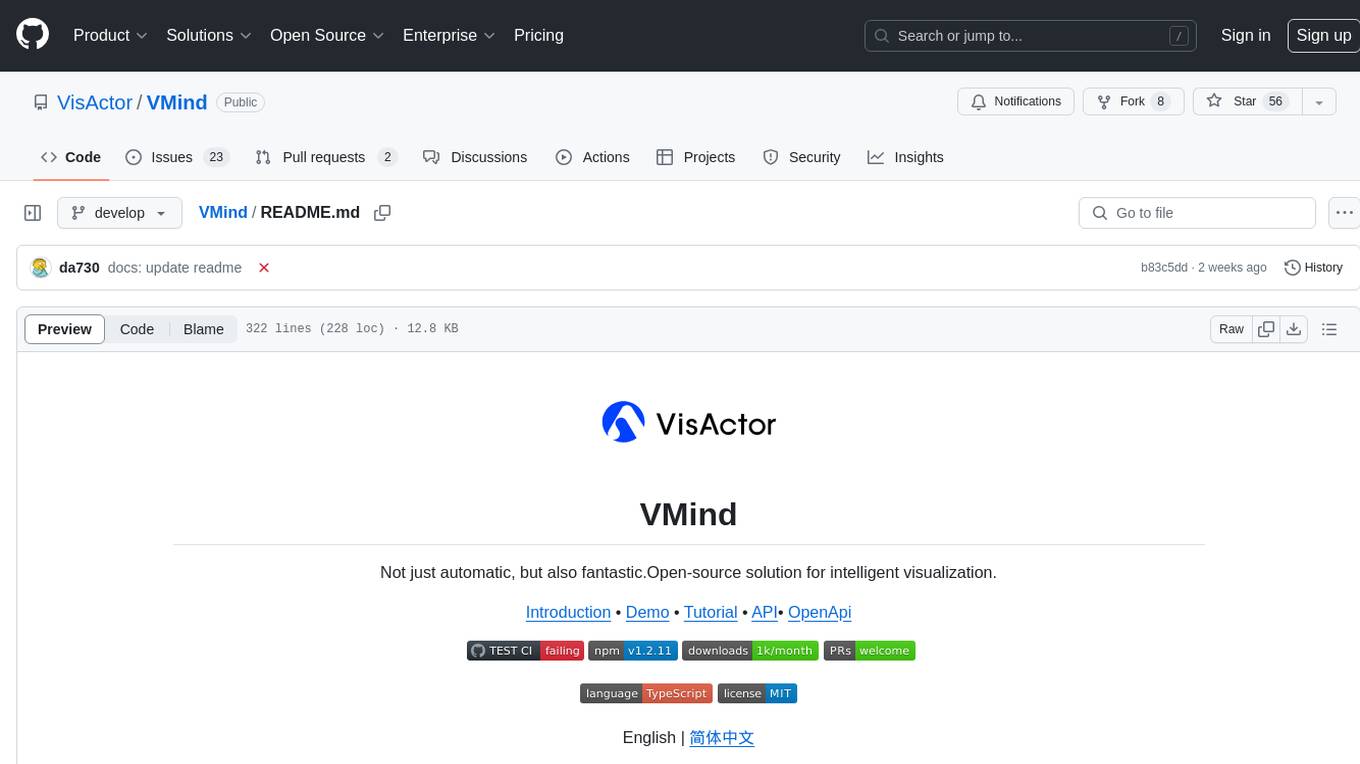The height and width of the screenshot is (764, 1360).
Task: Click the Sign up button
Action: [x=1323, y=35]
